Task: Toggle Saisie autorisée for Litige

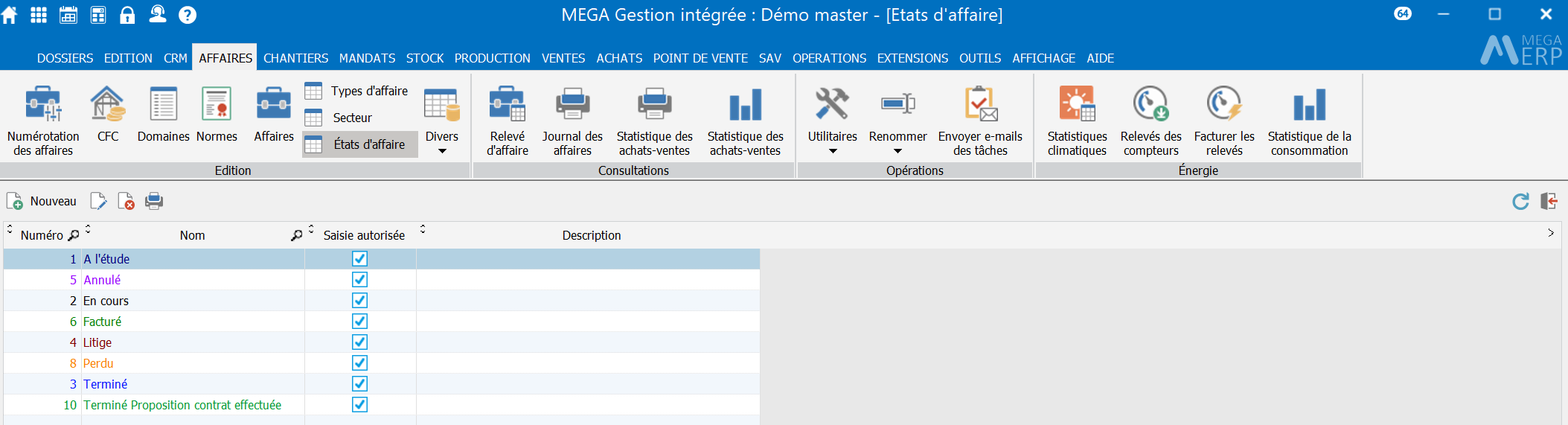Action: pyautogui.click(x=359, y=342)
